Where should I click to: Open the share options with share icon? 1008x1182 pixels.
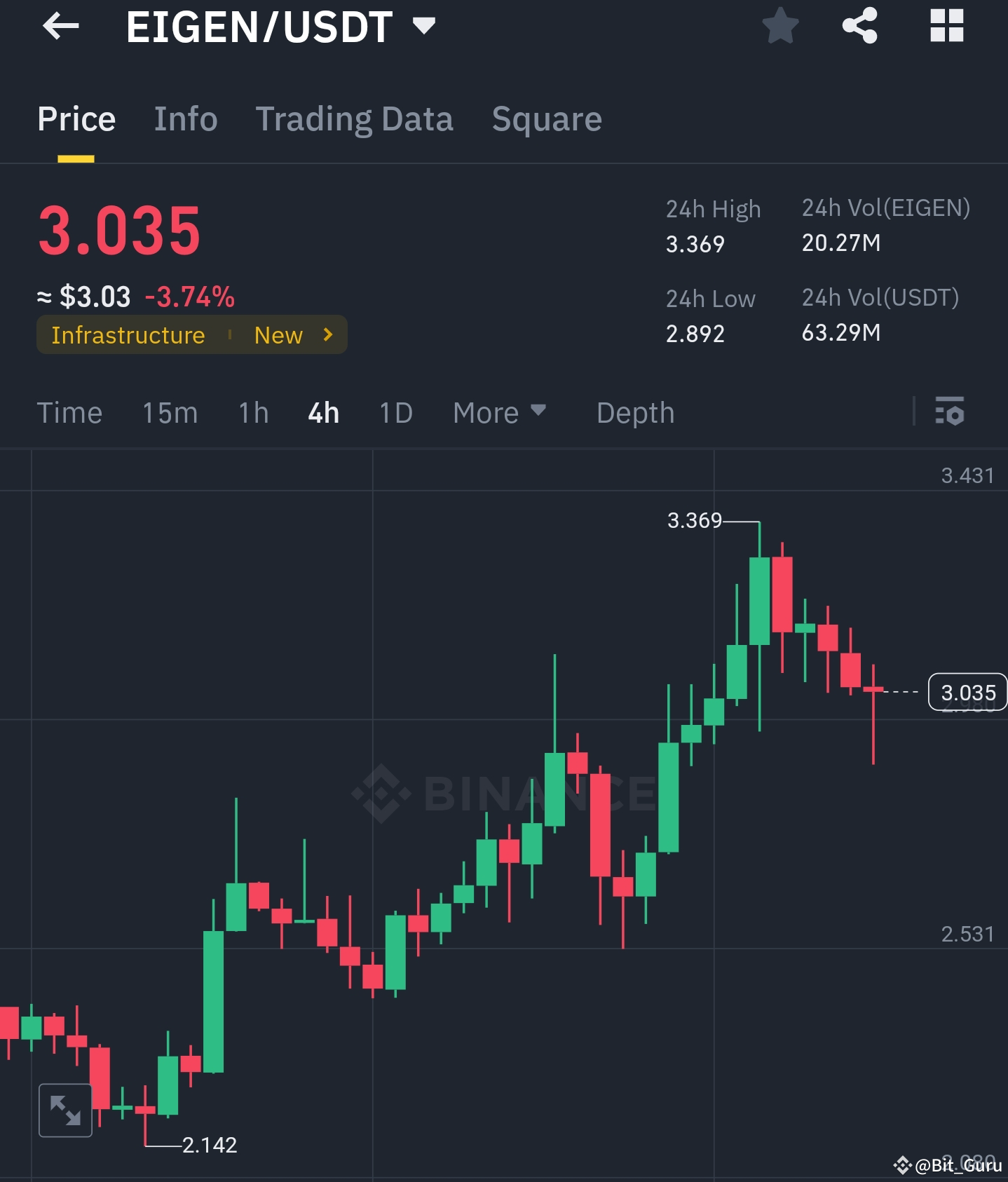pos(861,27)
